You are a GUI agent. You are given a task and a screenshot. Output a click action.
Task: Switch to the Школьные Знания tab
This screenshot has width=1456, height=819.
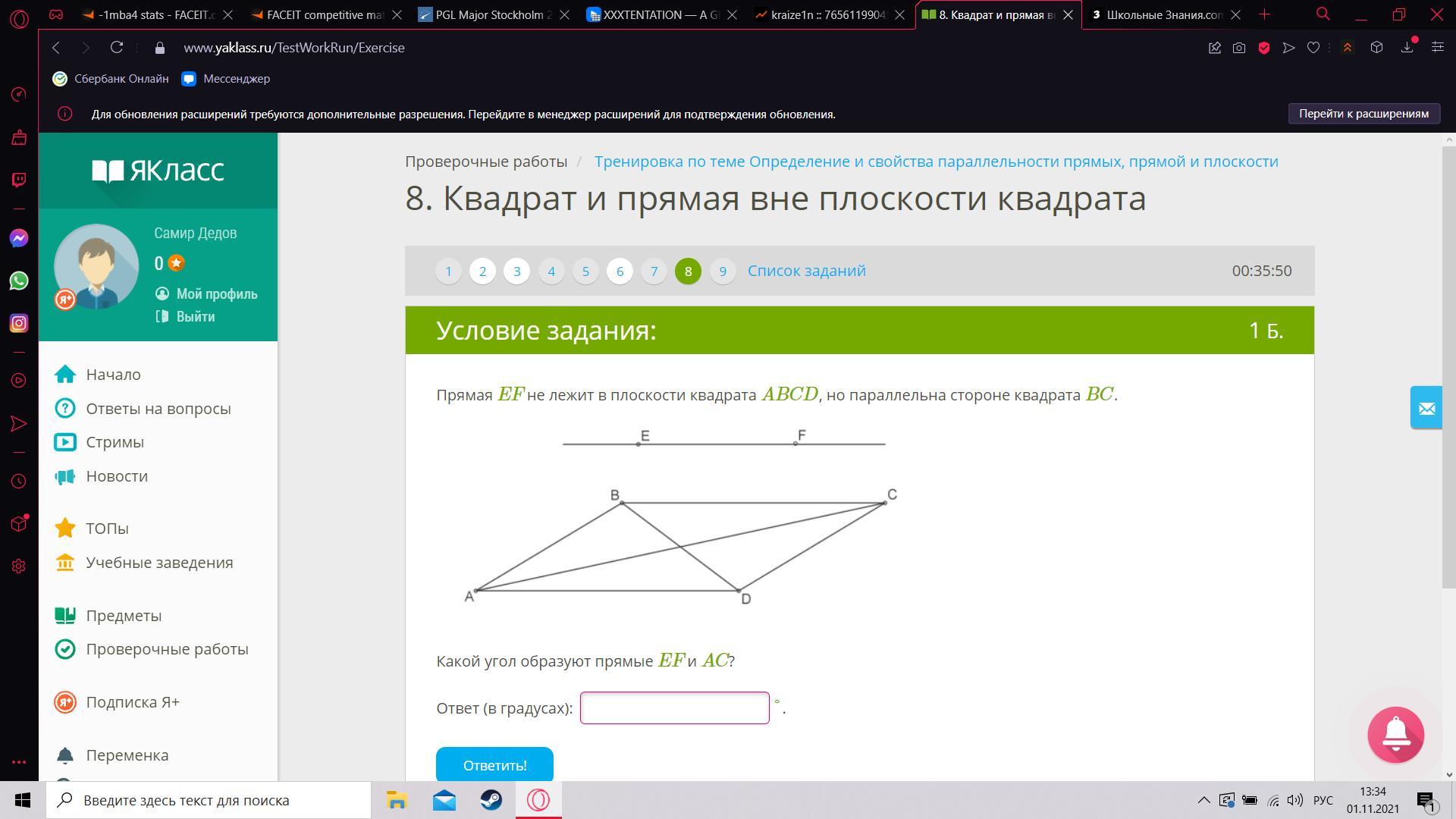click(x=1157, y=14)
